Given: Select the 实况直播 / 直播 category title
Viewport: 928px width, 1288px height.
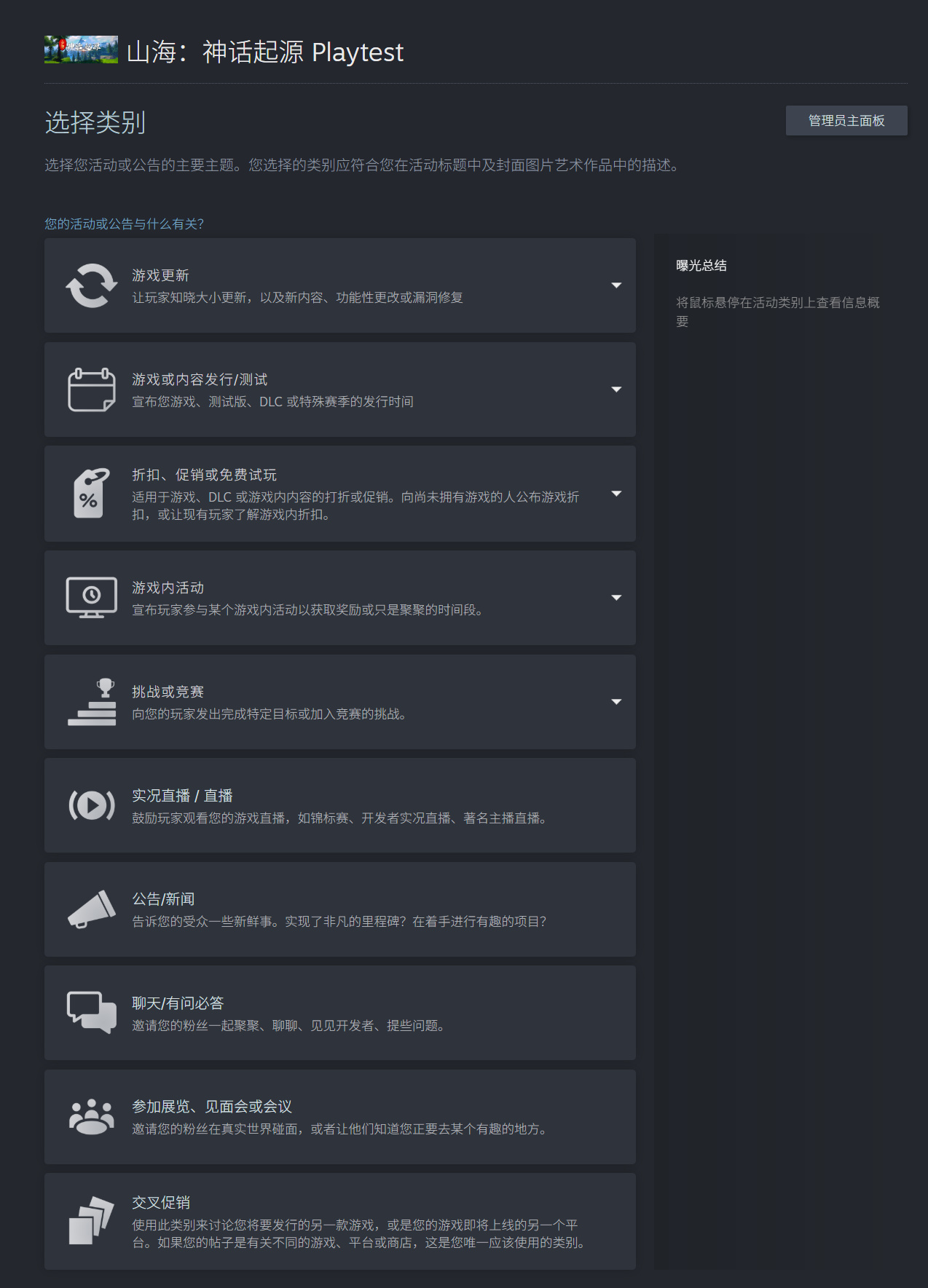Looking at the screenshot, I should tap(182, 796).
